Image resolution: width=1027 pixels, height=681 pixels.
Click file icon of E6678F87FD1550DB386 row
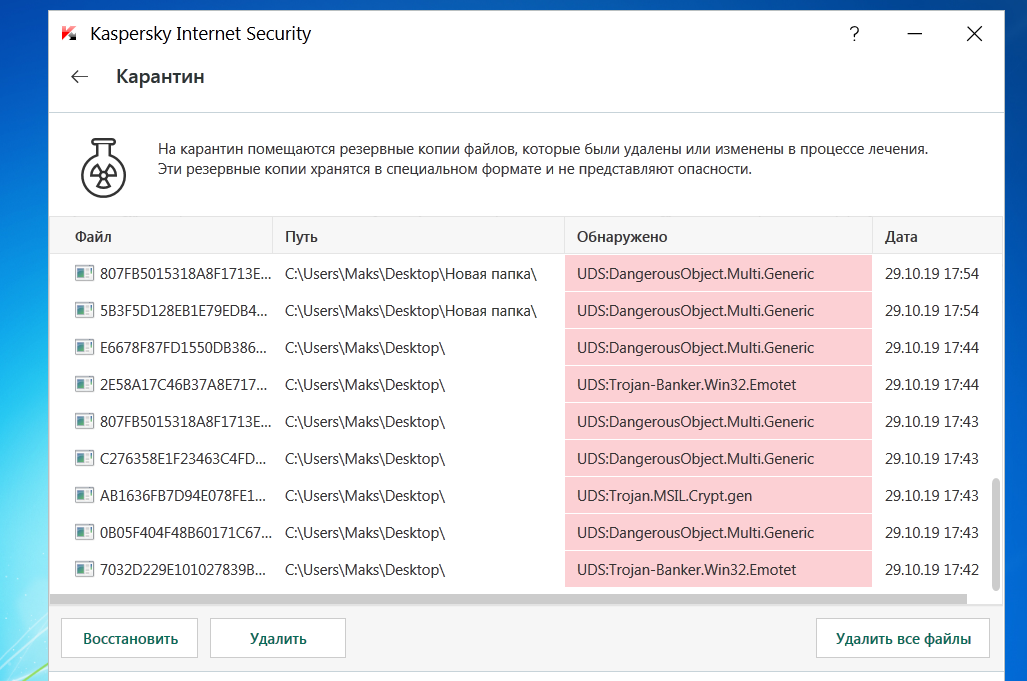[x=84, y=347]
